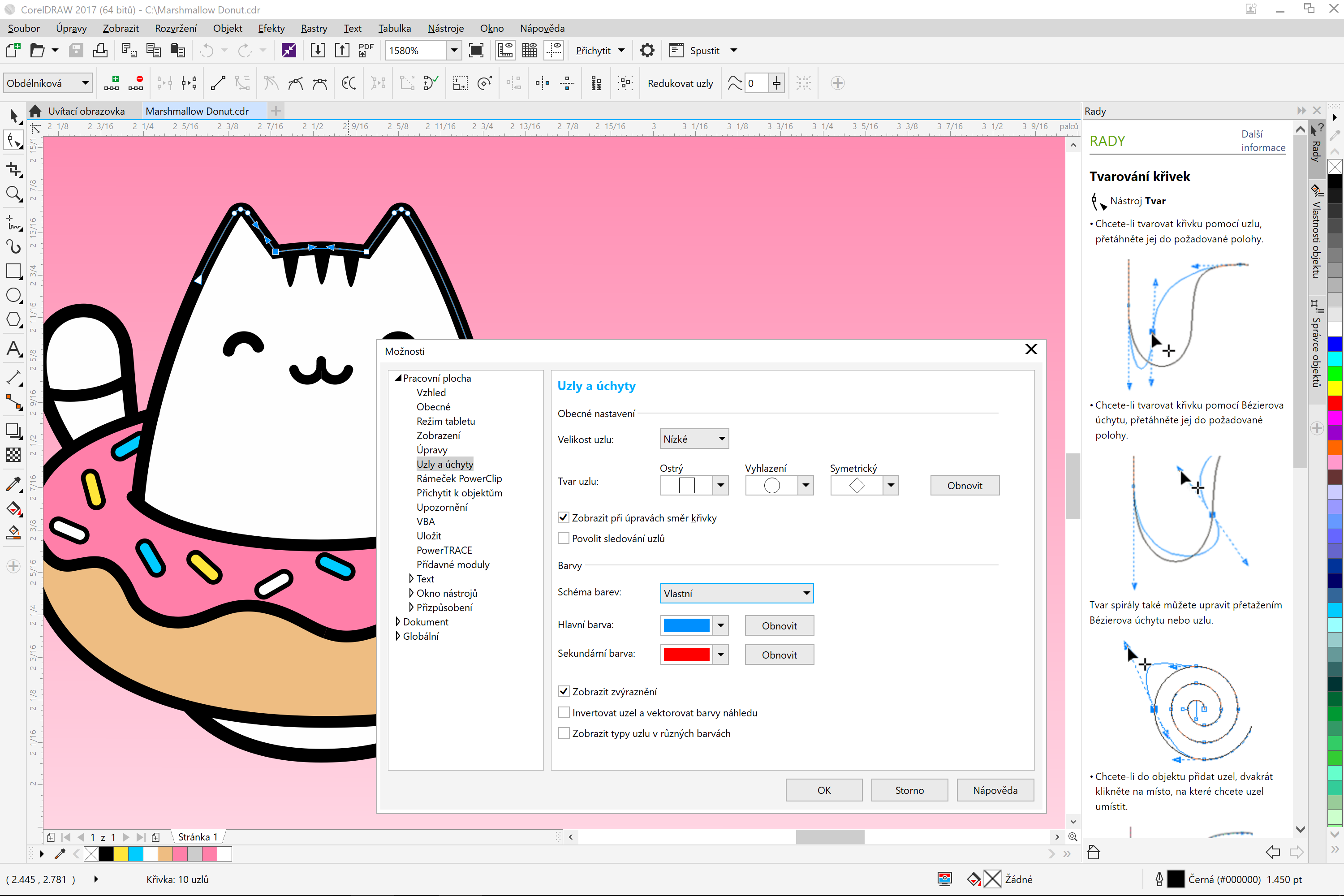Click the Import icon
Image resolution: width=1344 pixels, height=896 pixels.
click(x=318, y=50)
